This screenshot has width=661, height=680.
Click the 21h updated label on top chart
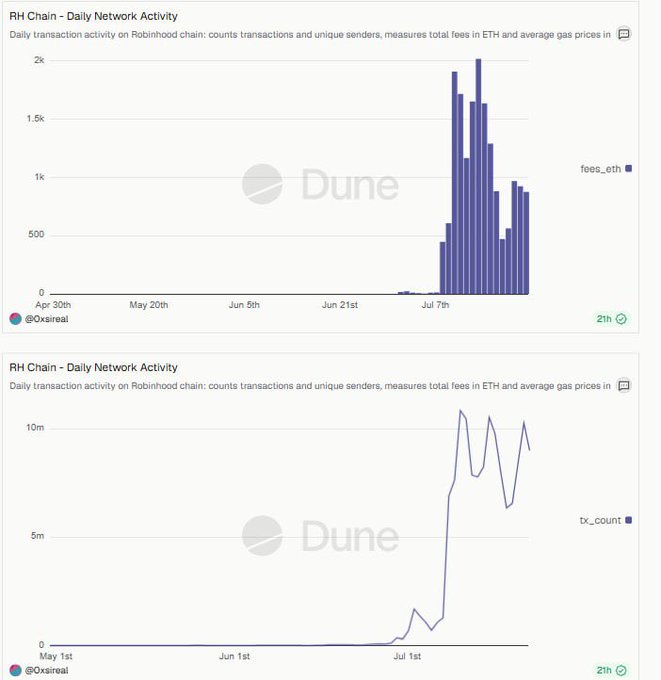coord(604,319)
